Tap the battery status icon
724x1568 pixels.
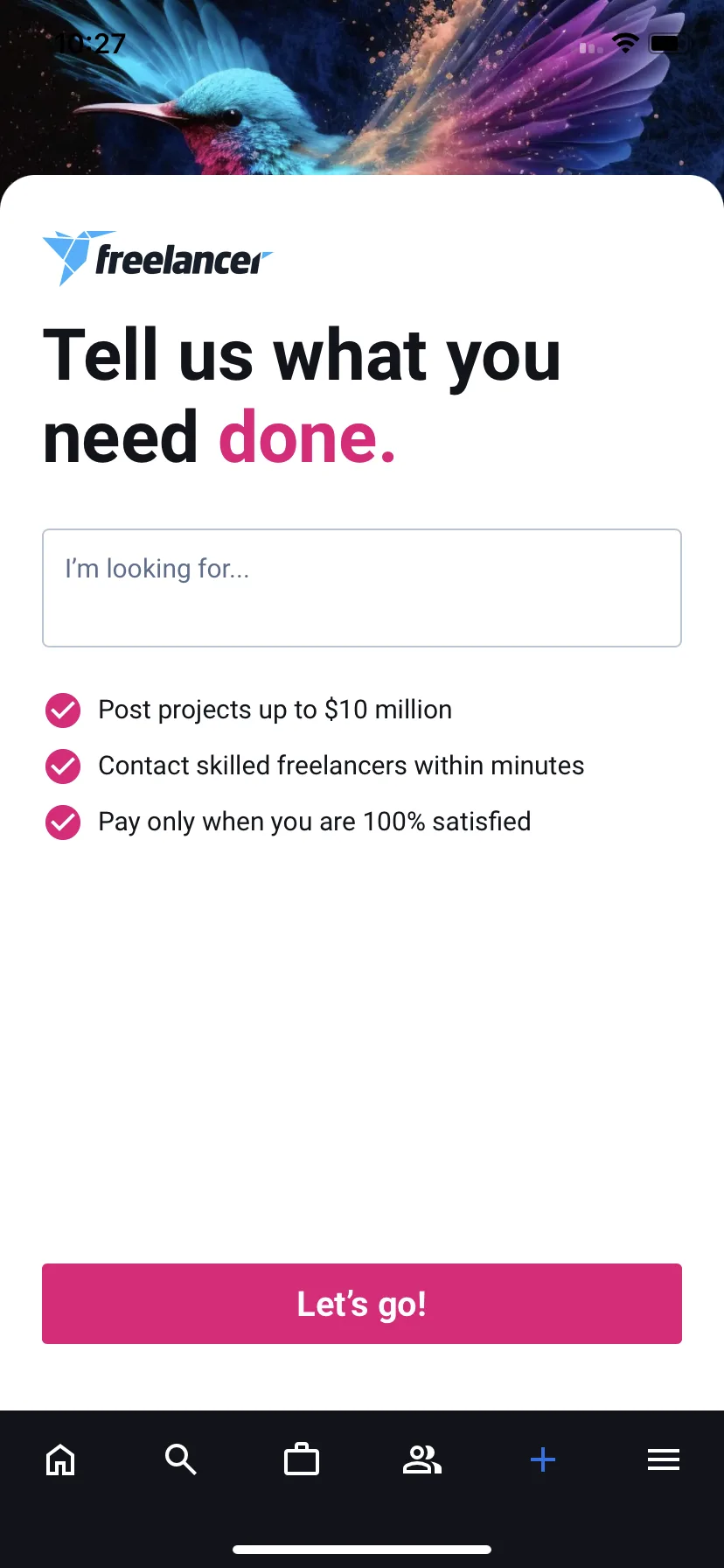pos(669,43)
